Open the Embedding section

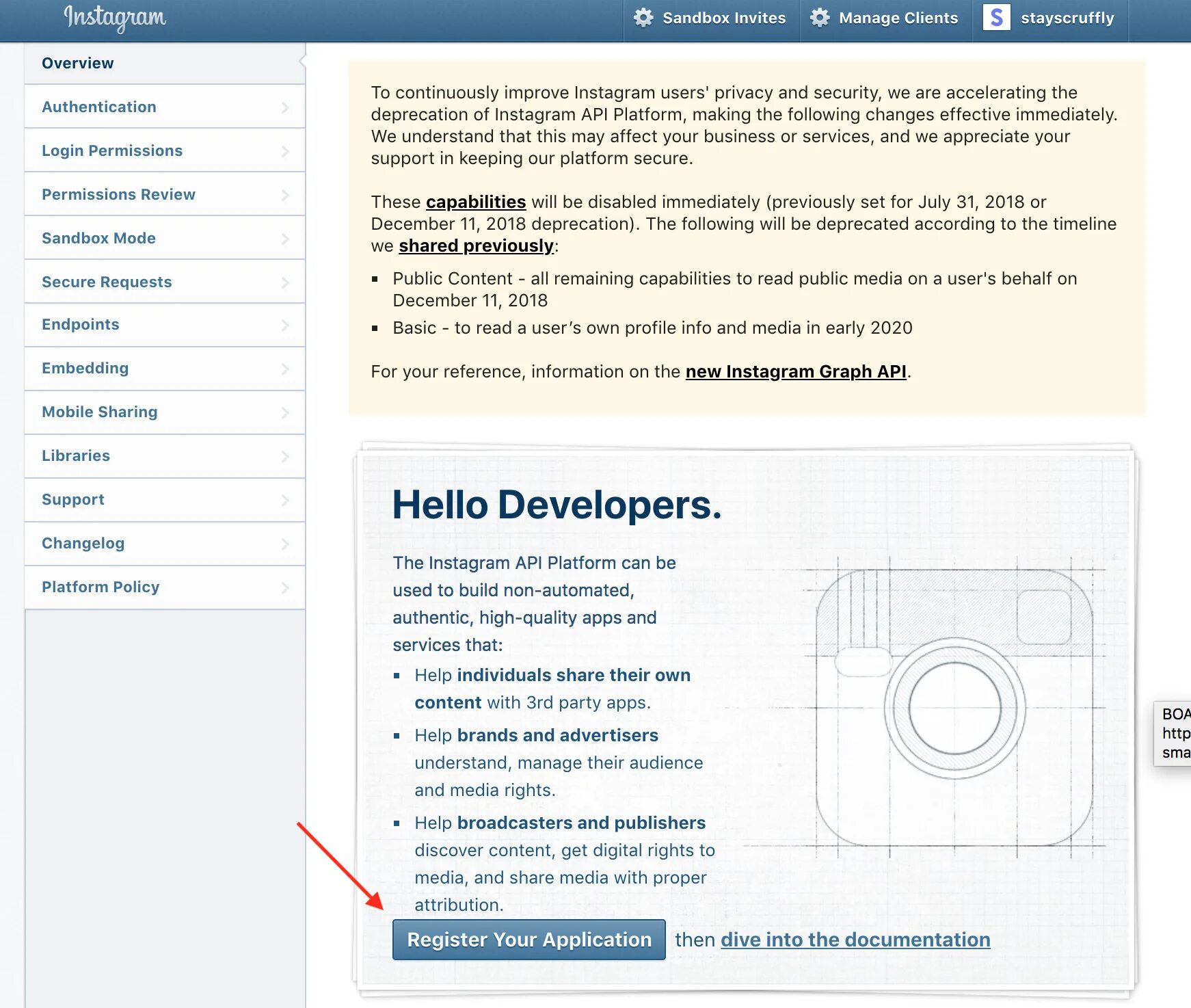165,369
